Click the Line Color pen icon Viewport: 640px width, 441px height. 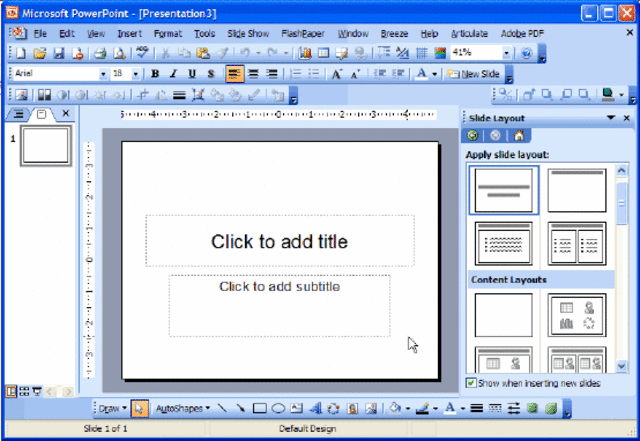pos(422,408)
